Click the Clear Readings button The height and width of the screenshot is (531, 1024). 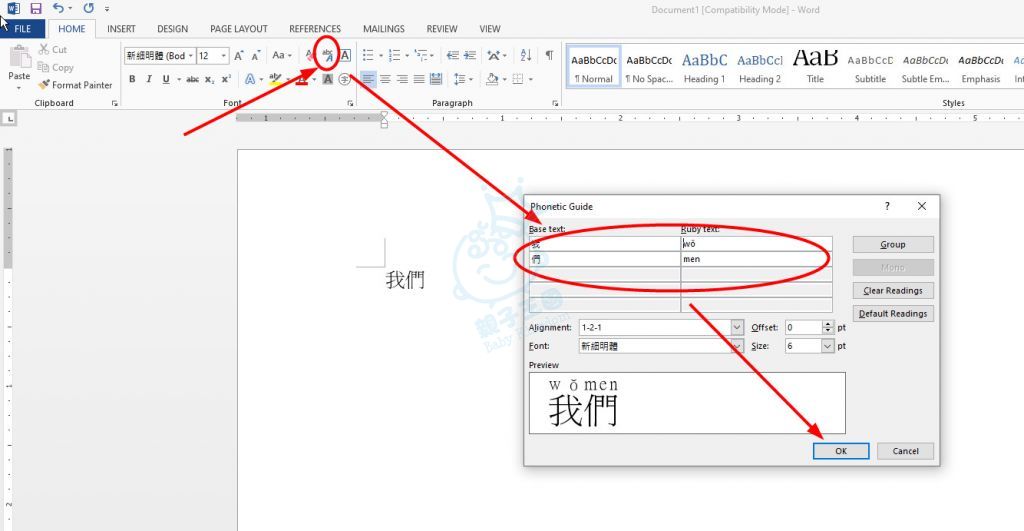(x=893, y=291)
